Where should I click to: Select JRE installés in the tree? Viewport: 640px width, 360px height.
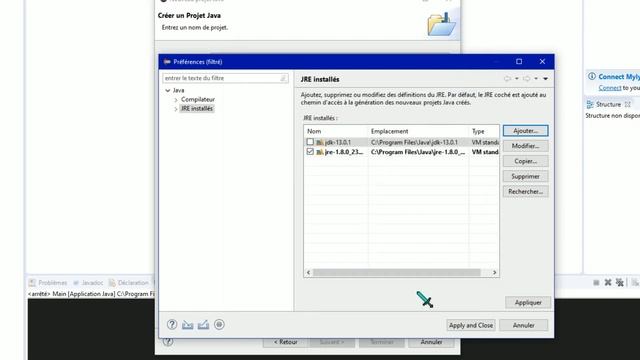coord(197,109)
